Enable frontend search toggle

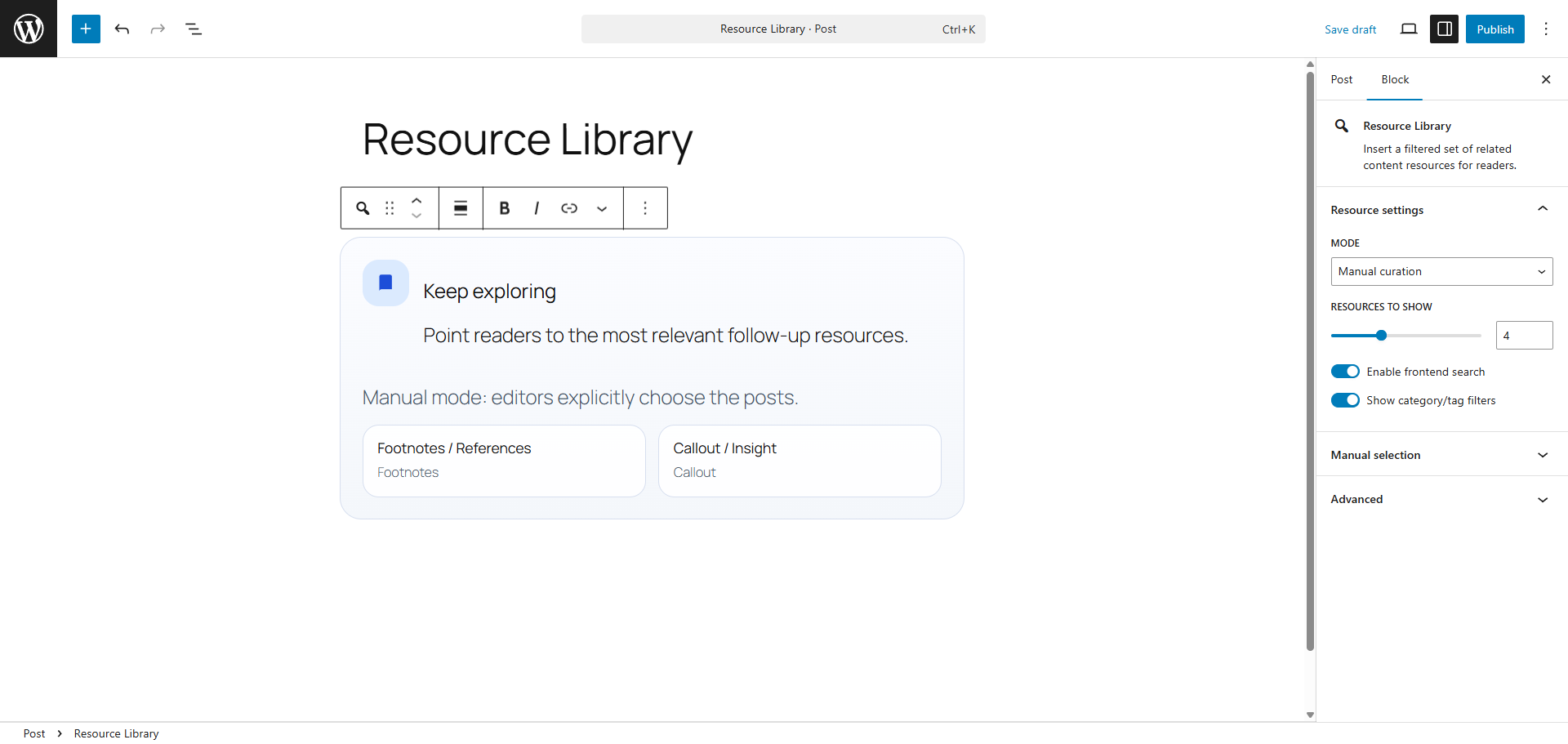click(x=1345, y=371)
